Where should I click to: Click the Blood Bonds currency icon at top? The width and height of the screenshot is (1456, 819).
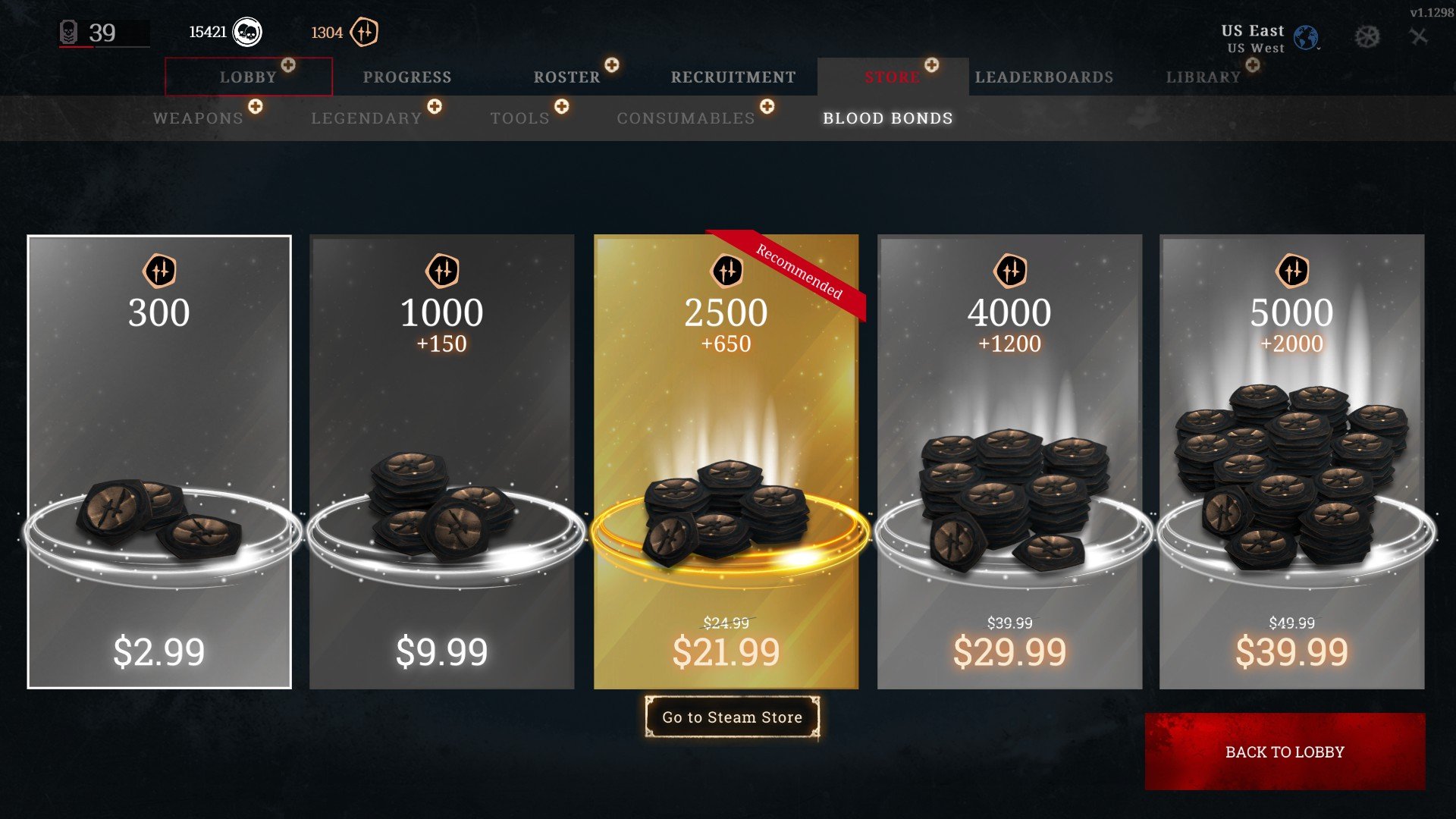click(x=364, y=33)
